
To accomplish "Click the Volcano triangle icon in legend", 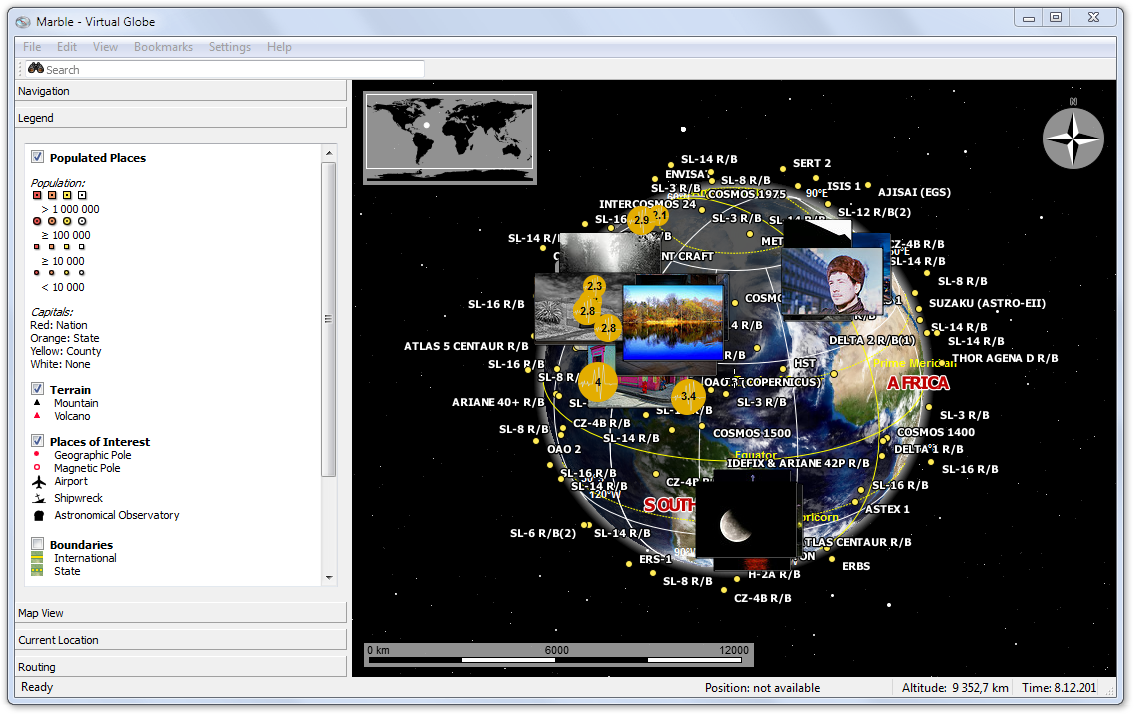I will [37, 416].
